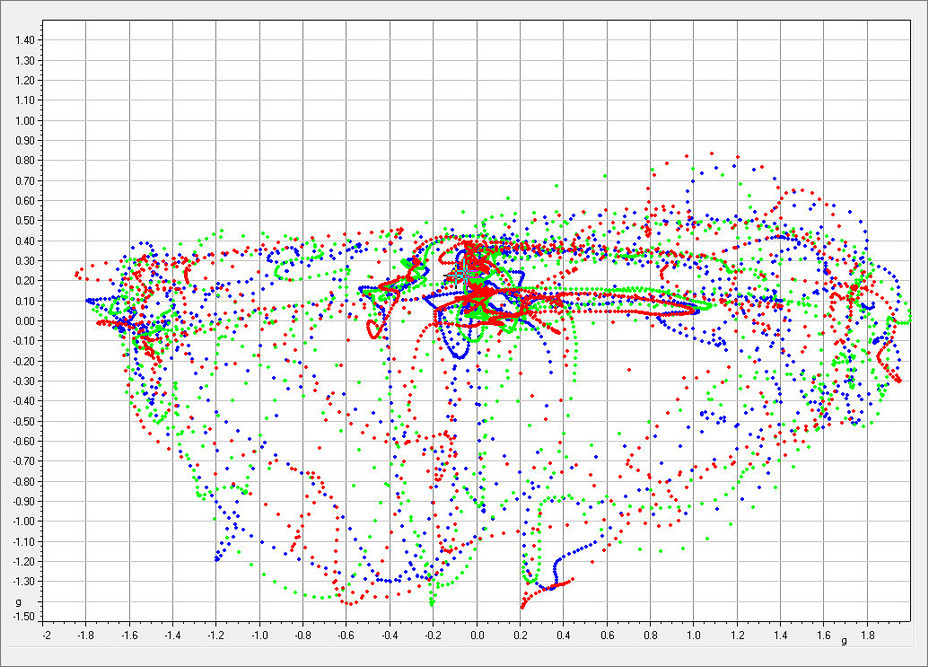Click the 0.50 tick label on the Y axis

click(23, 220)
